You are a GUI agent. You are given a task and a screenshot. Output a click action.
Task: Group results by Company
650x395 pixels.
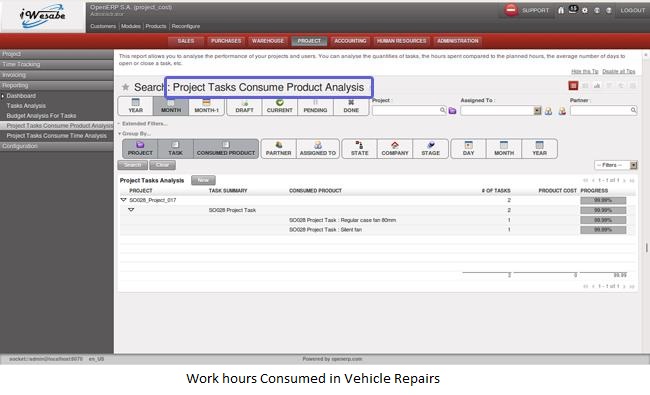click(x=395, y=148)
